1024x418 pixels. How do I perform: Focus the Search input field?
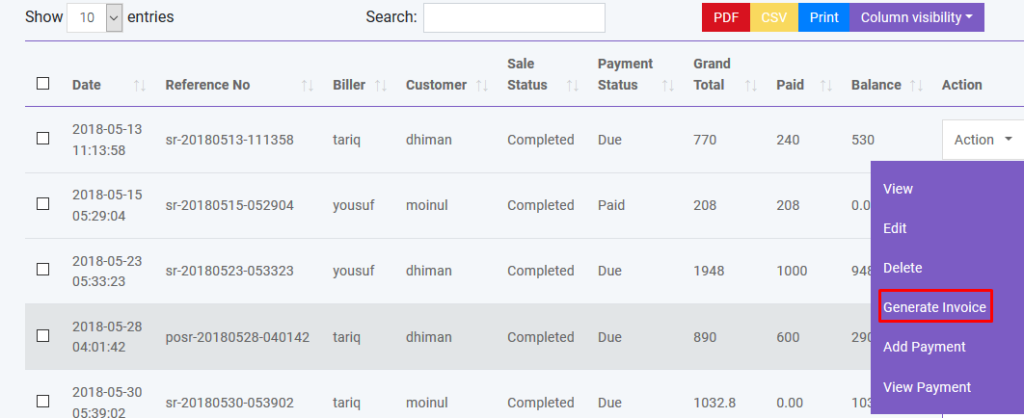click(514, 17)
